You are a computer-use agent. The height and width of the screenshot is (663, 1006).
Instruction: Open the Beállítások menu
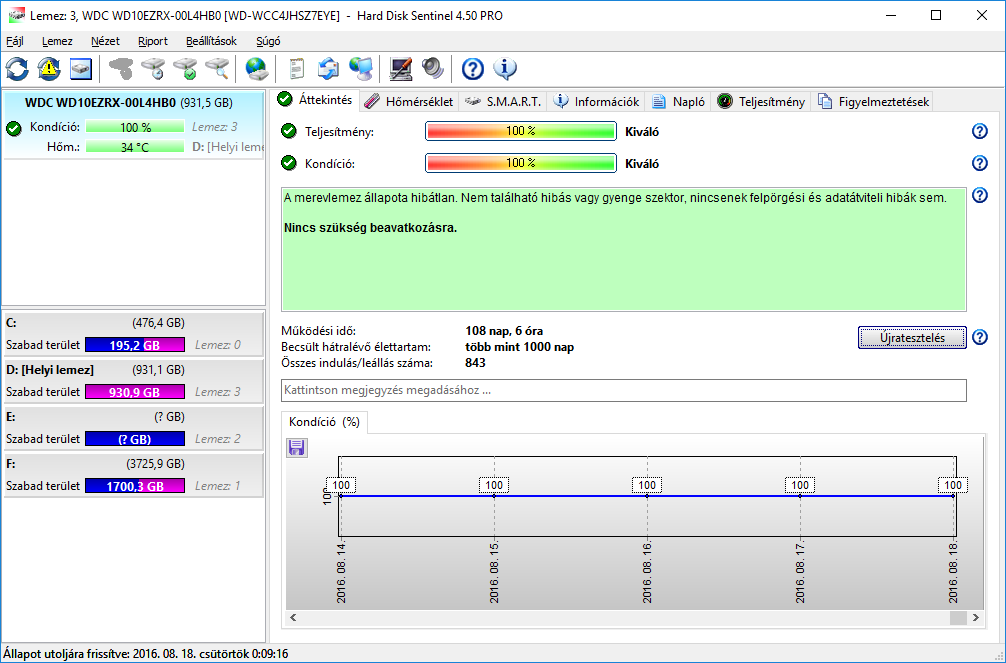click(211, 41)
